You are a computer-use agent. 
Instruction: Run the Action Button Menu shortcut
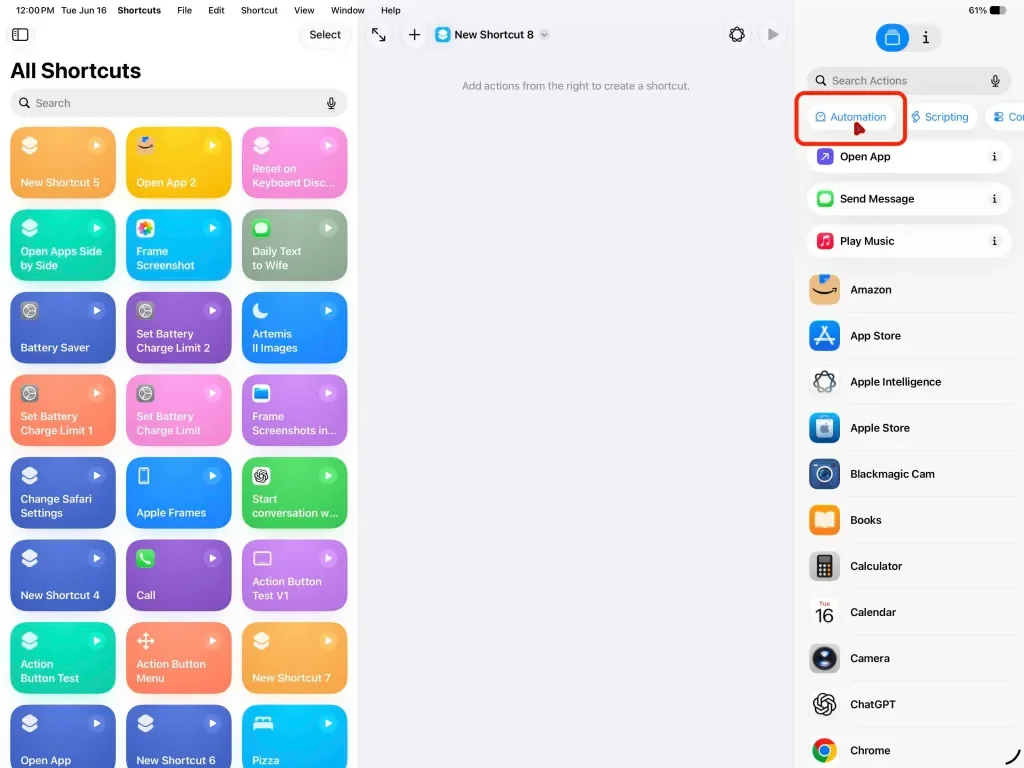point(212,641)
